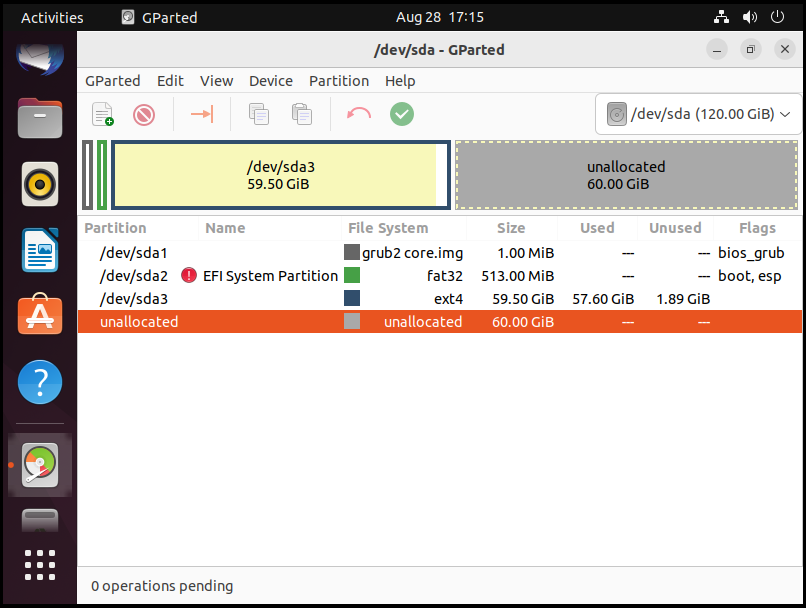Screen dimensions: 806x608
Task: Open the View menu
Action: [x=216, y=81]
